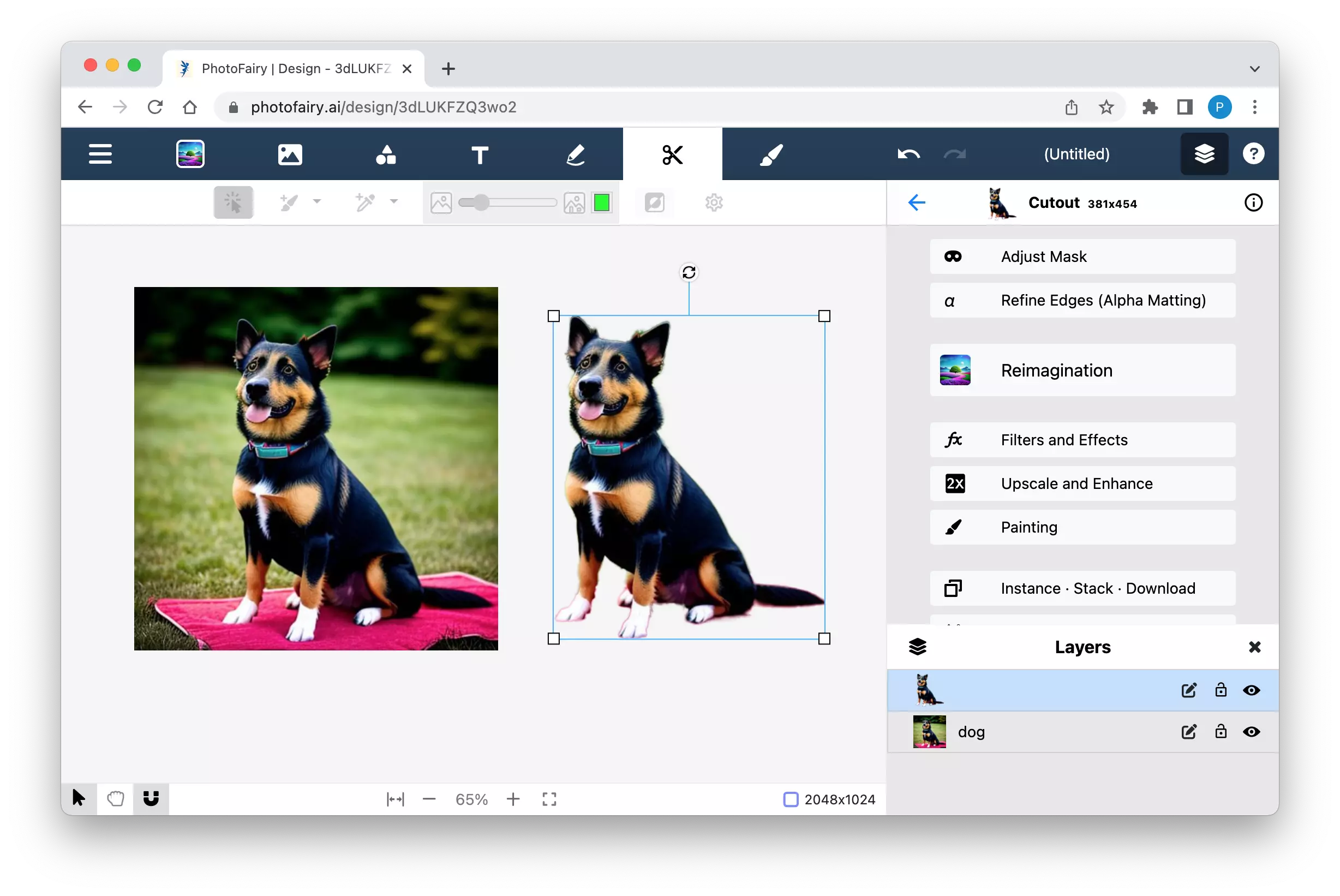Viewport: 1340px width, 896px height.
Task: Toggle visibility of the dog layer
Action: [1251, 732]
